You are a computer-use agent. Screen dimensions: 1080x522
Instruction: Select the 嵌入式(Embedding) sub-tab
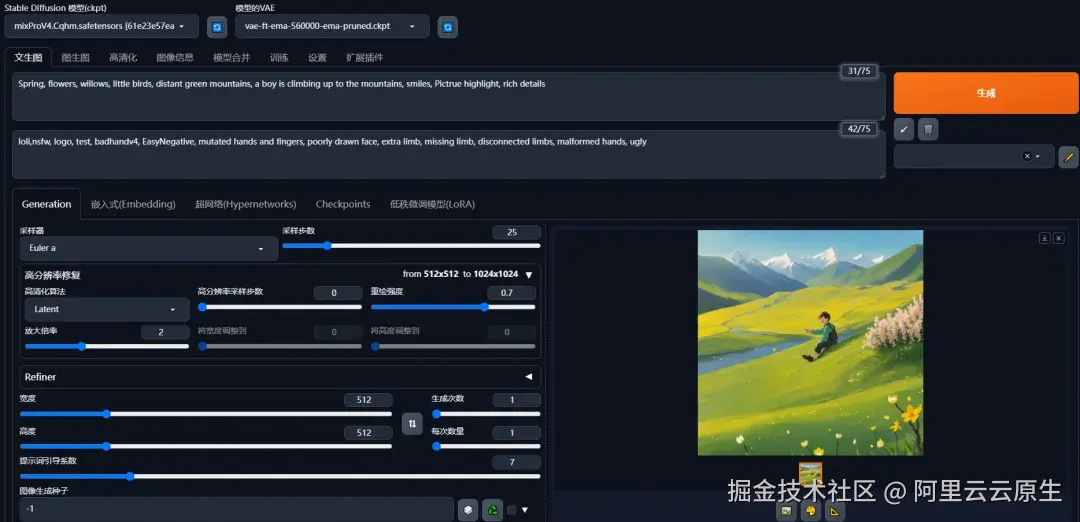tap(133, 204)
